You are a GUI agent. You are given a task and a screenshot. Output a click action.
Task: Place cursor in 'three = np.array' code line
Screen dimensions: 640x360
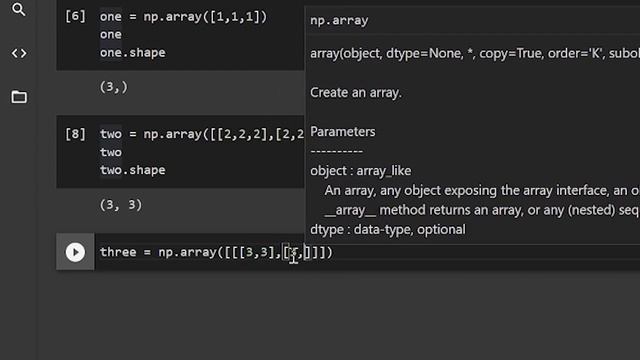pyautogui.click(x=216, y=252)
